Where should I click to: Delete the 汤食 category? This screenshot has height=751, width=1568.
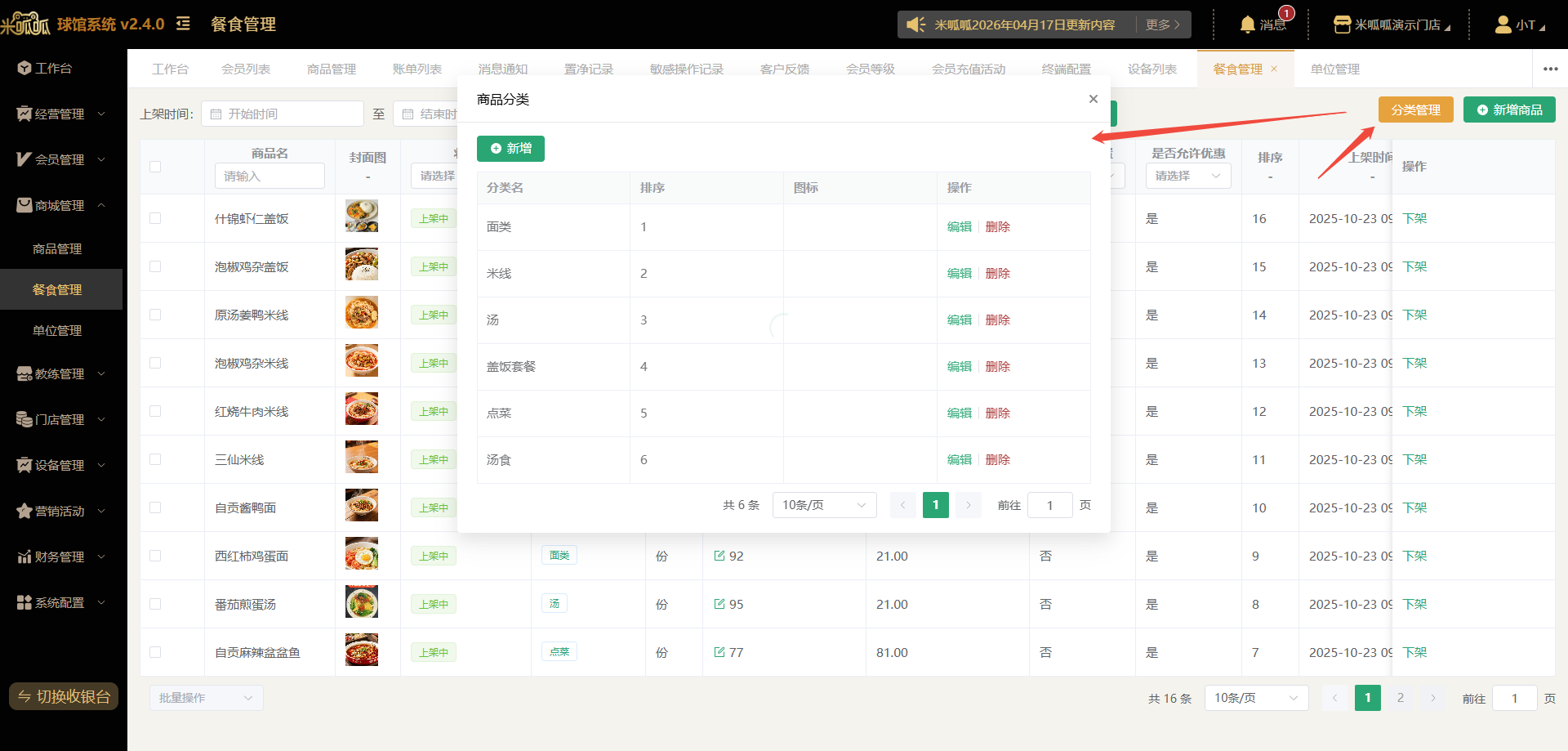point(998,459)
